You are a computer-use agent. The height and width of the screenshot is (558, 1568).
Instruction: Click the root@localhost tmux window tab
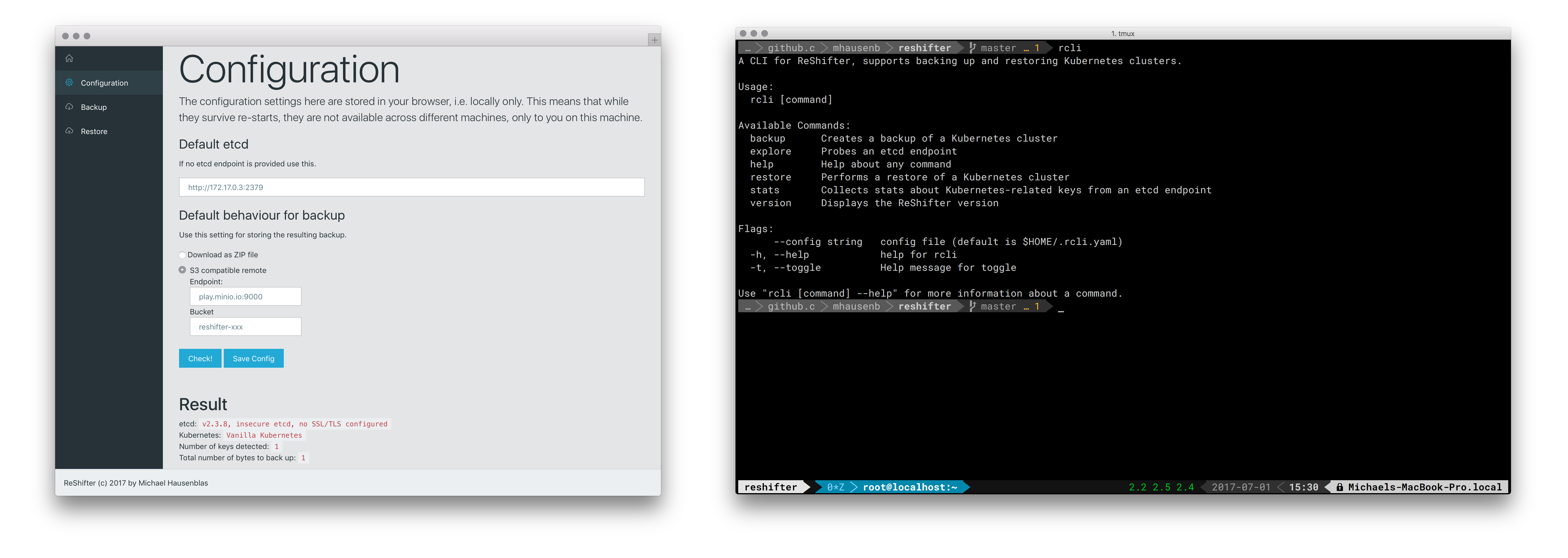[x=909, y=487]
